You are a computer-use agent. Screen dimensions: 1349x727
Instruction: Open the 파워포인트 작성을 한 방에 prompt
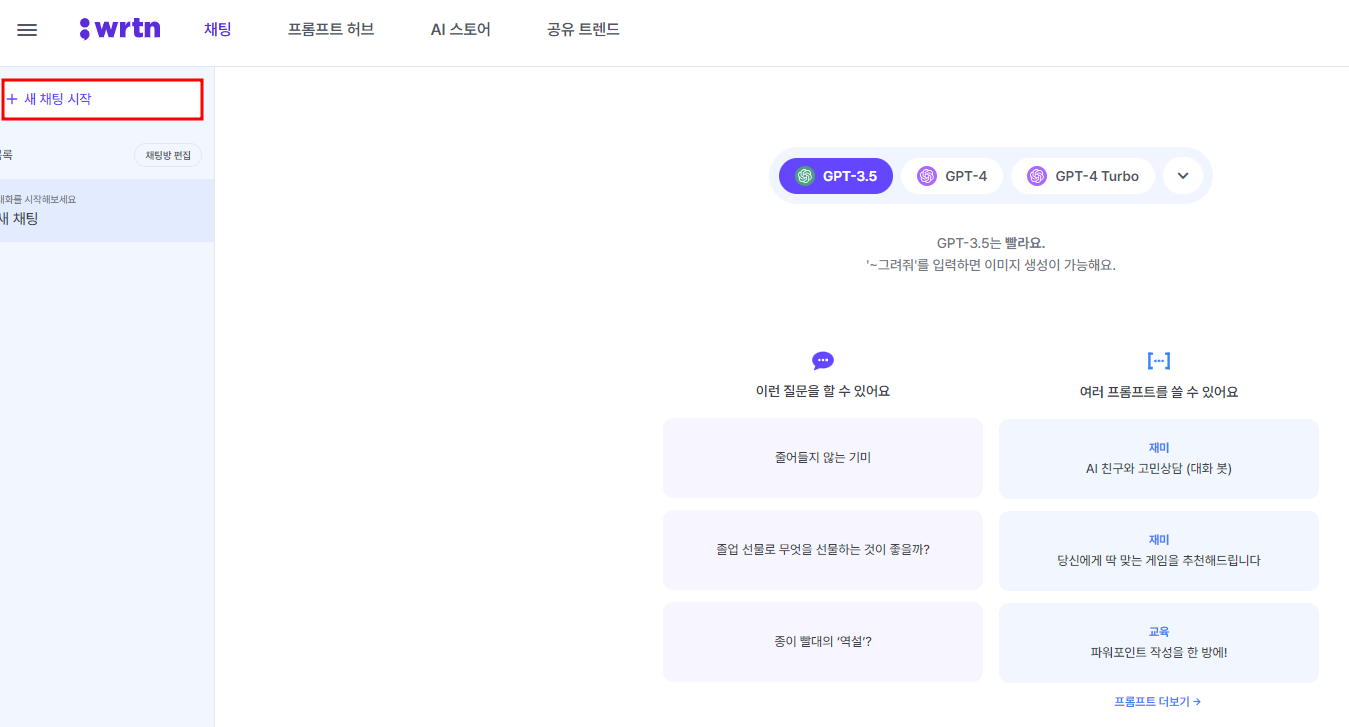pos(1159,643)
